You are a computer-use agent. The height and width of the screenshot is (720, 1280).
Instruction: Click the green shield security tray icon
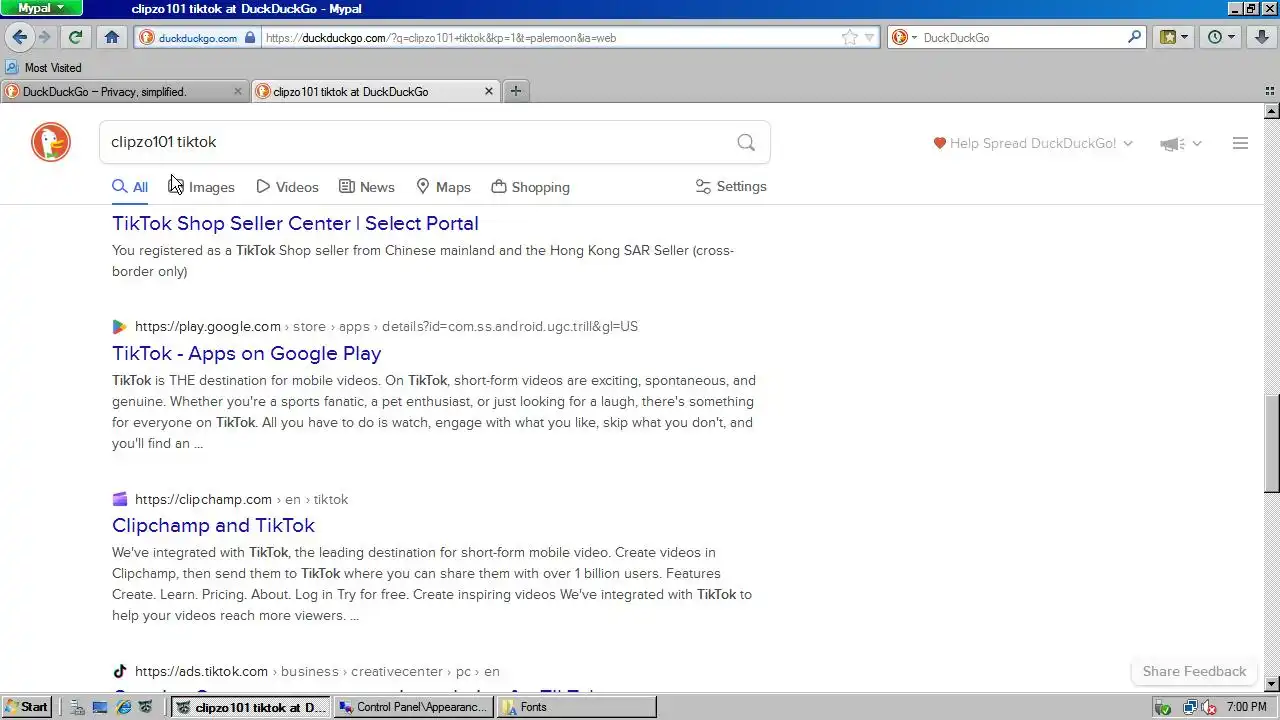coord(1162,707)
